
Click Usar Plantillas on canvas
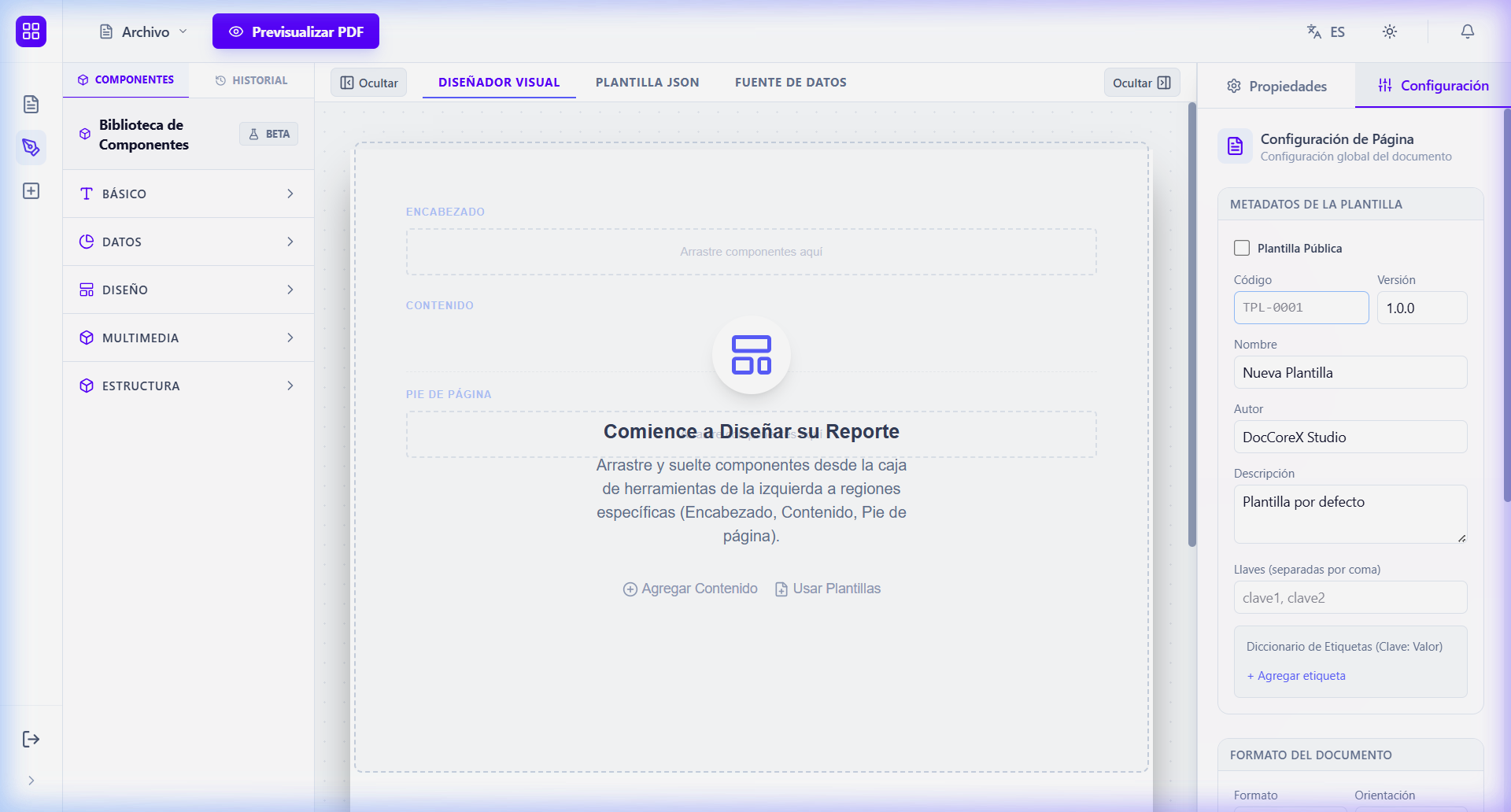pos(828,589)
